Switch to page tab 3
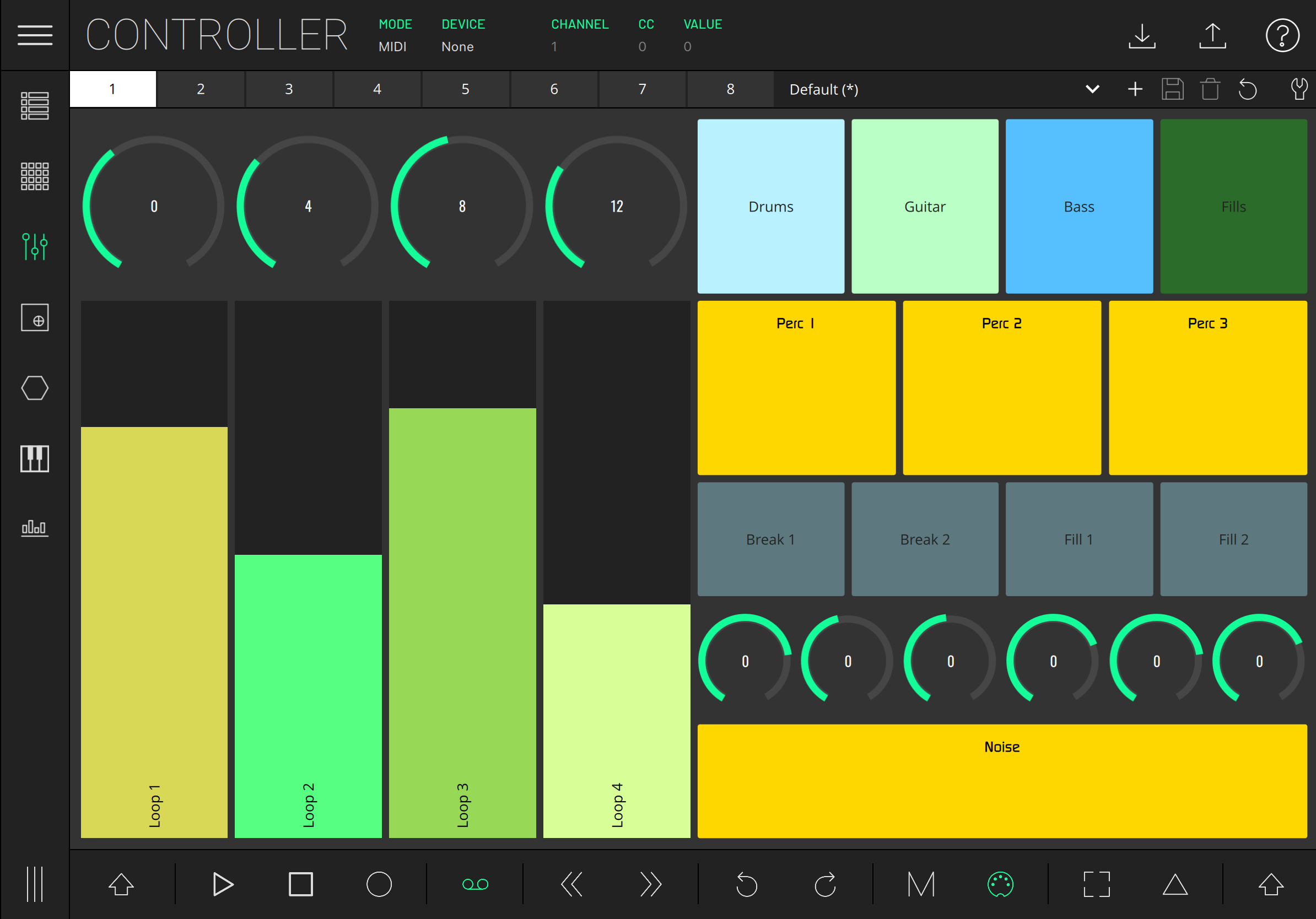 (x=289, y=89)
